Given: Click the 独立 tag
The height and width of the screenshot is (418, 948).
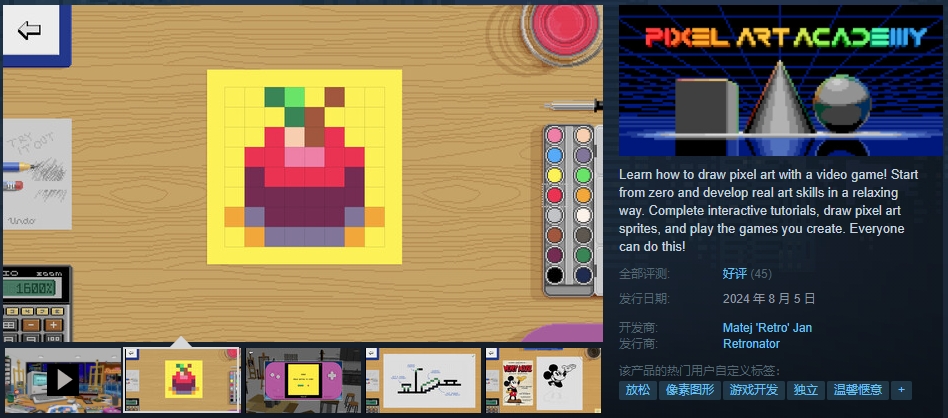Looking at the screenshot, I should [806, 390].
